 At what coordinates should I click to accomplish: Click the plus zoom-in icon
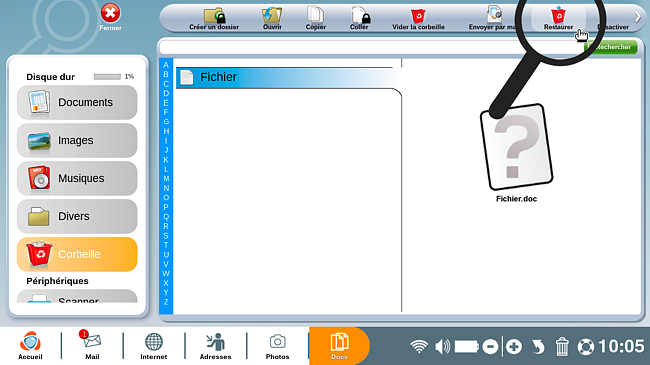click(514, 346)
